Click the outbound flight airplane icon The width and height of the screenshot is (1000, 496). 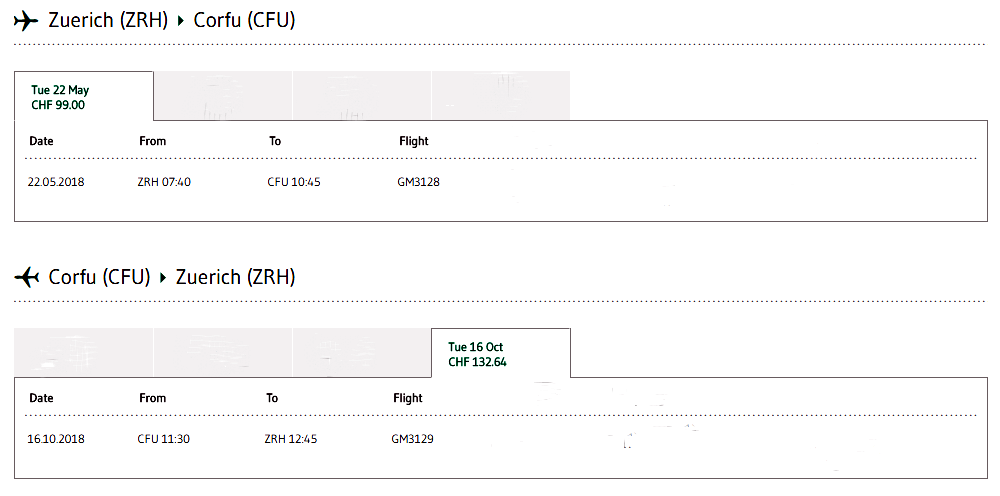point(26,21)
